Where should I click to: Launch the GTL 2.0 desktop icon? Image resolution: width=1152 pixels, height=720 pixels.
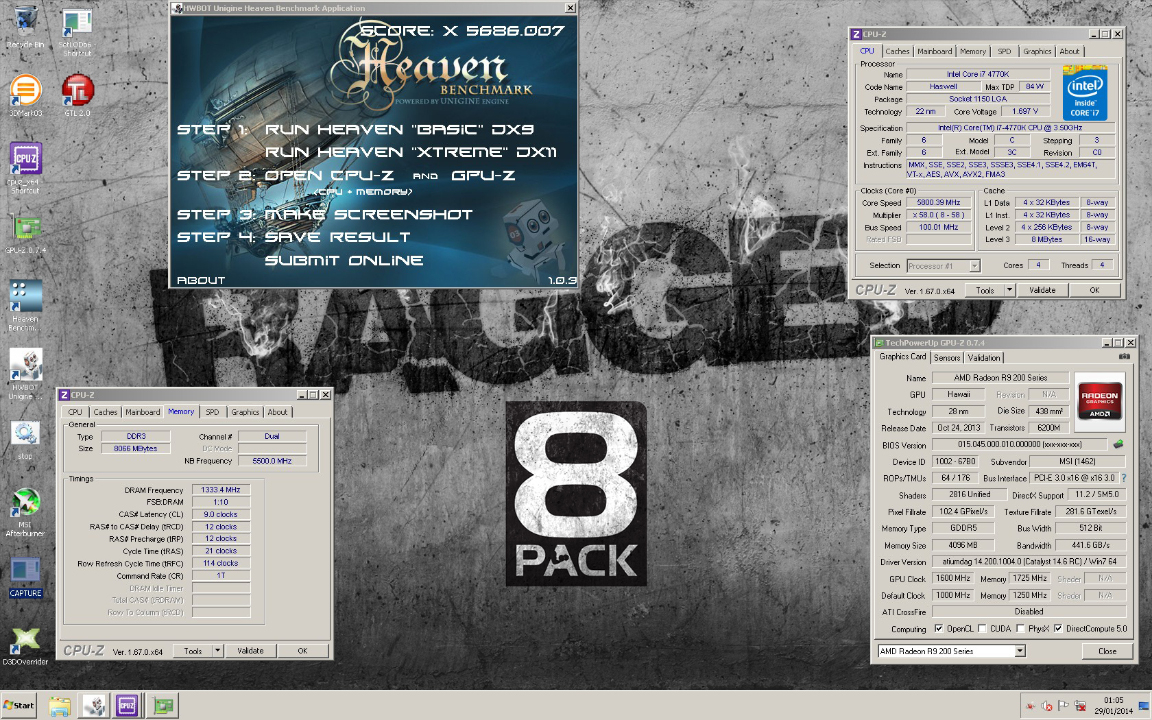click(x=77, y=96)
